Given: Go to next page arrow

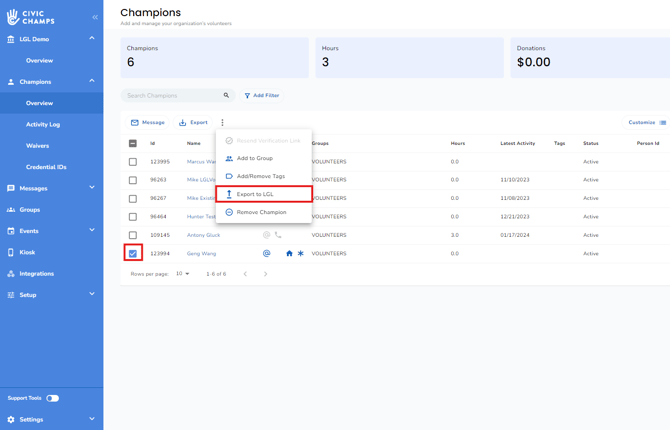Looking at the screenshot, I should (x=265, y=274).
